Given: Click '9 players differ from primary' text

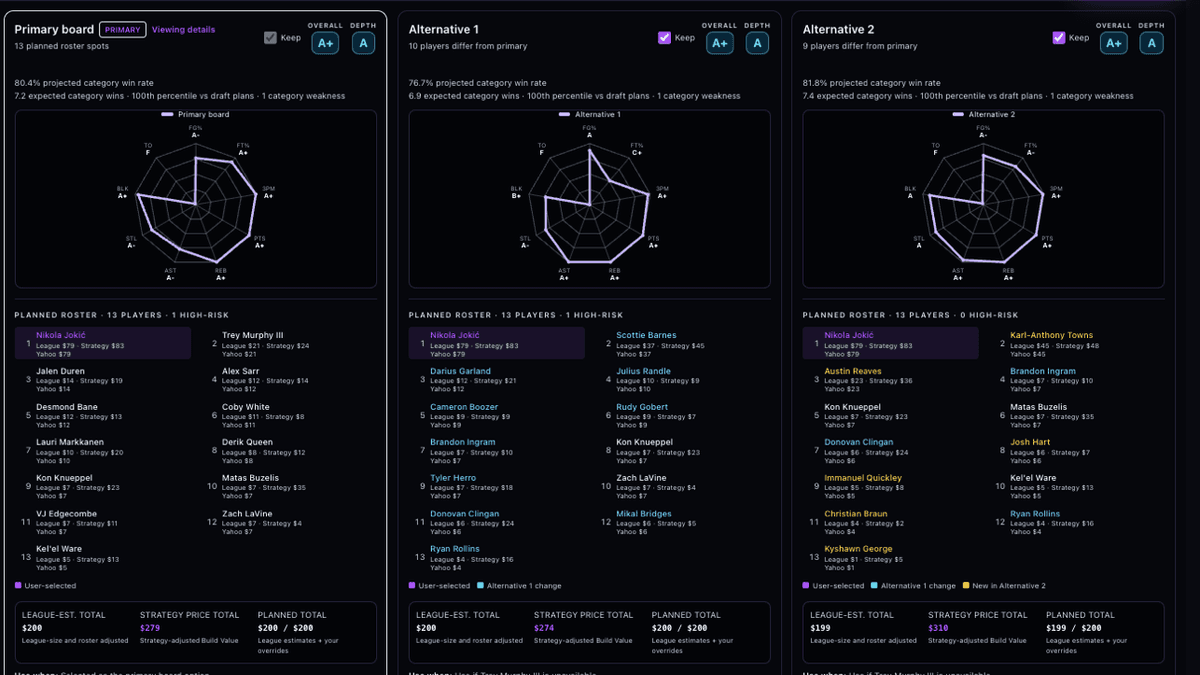Looking at the screenshot, I should pyautogui.click(x=860, y=46).
